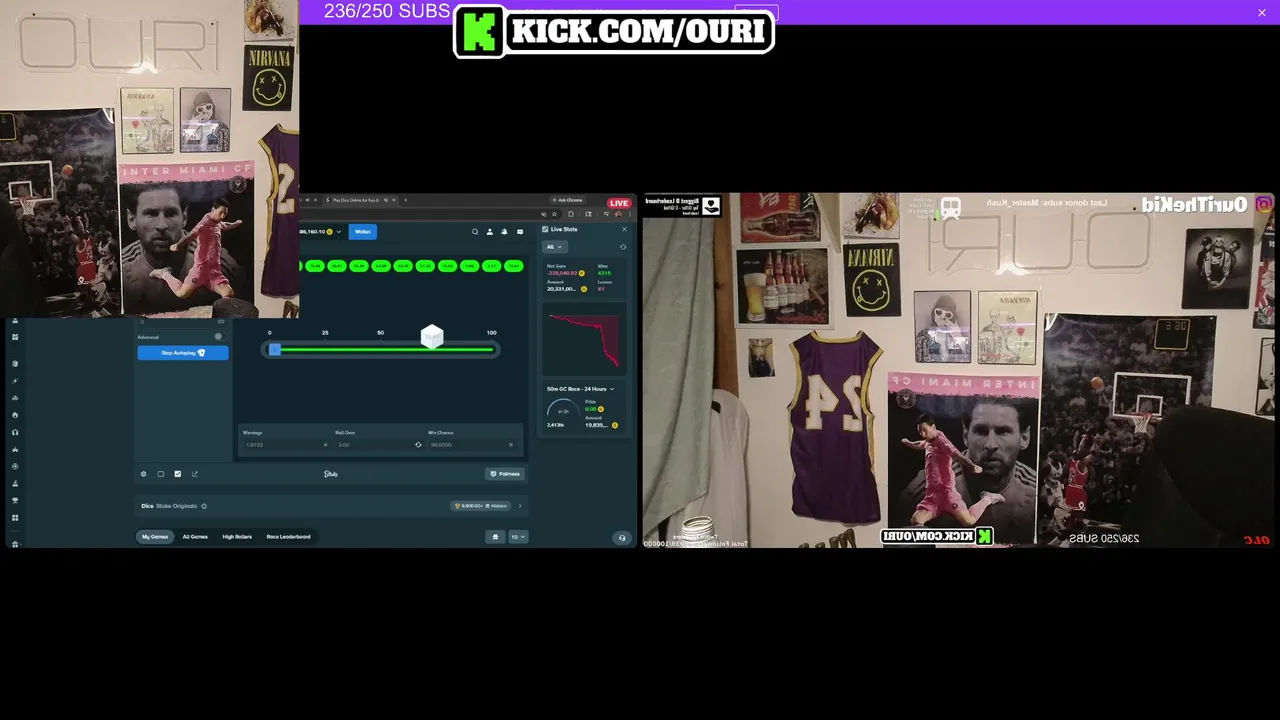
Task: Open the trophy icon in left sidebar
Action: pyautogui.click(x=15, y=500)
